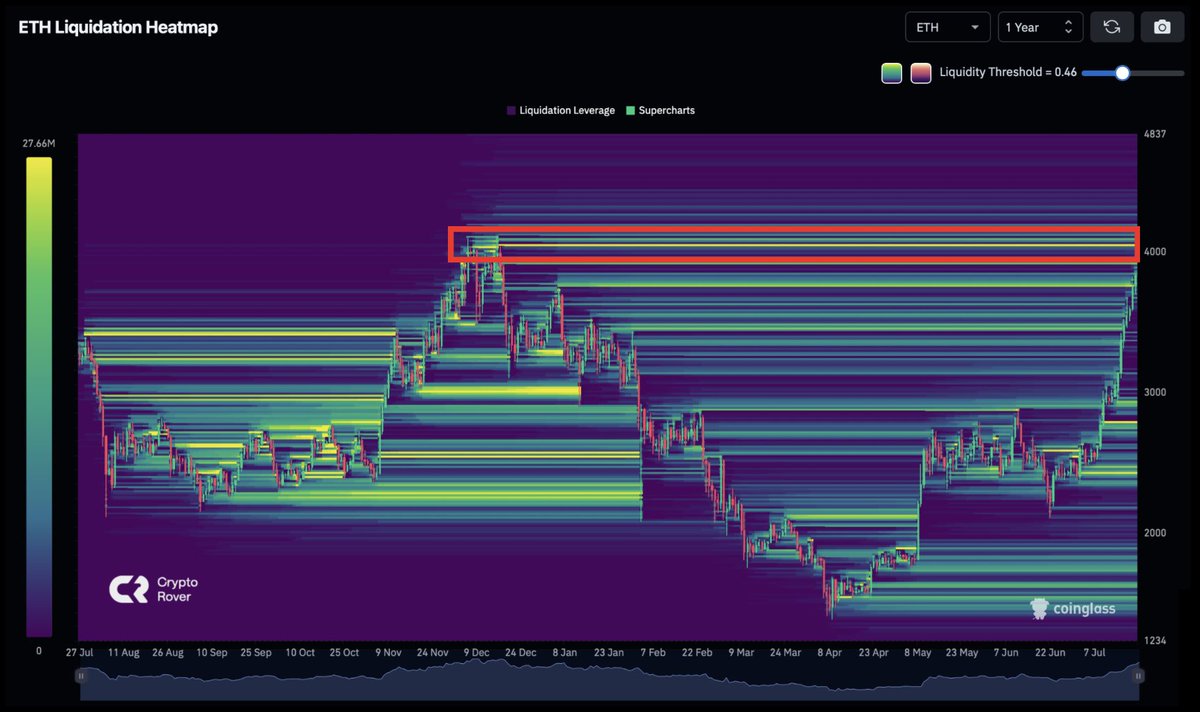Click the 9 Dec date label

point(476,653)
